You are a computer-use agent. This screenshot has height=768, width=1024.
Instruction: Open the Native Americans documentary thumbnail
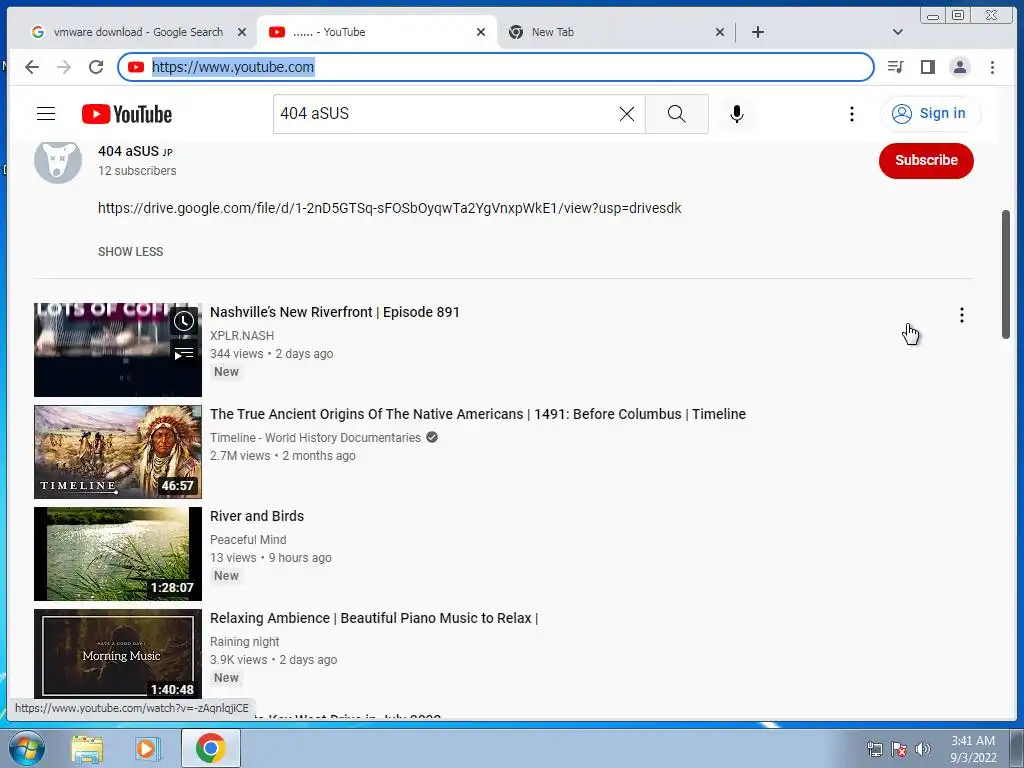pyautogui.click(x=118, y=452)
